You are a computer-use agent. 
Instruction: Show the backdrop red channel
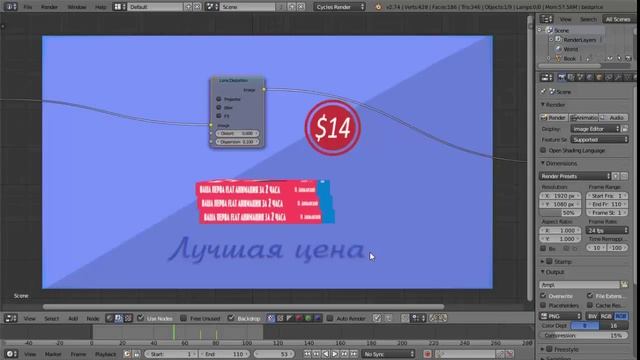pyautogui.click(x=299, y=318)
